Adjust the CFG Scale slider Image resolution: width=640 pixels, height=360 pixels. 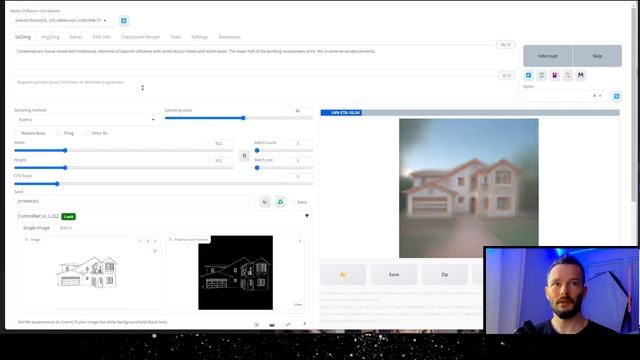point(163,184)
